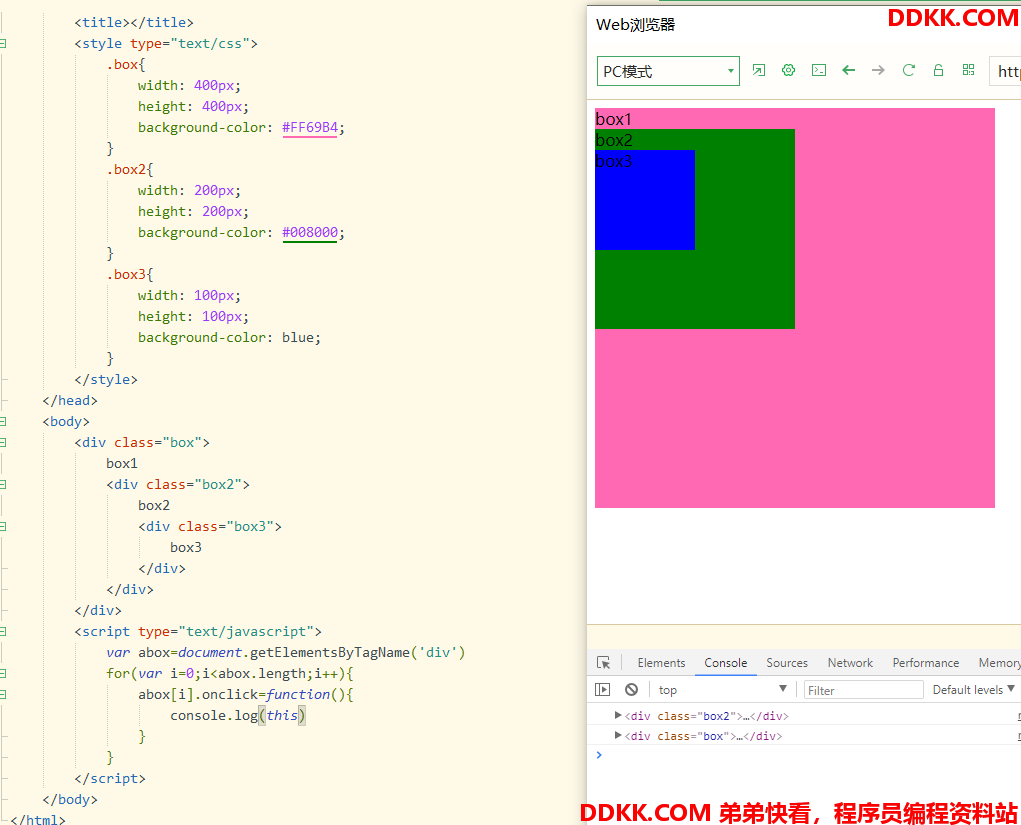Go to the Network tab

(x=850, y=663)
